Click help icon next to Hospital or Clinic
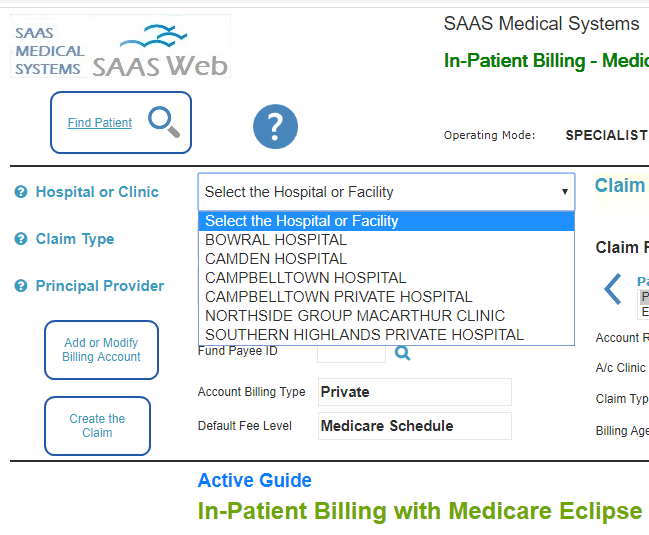Image resolution: width=649 pixels, height=535 pixels. (21, 192)
